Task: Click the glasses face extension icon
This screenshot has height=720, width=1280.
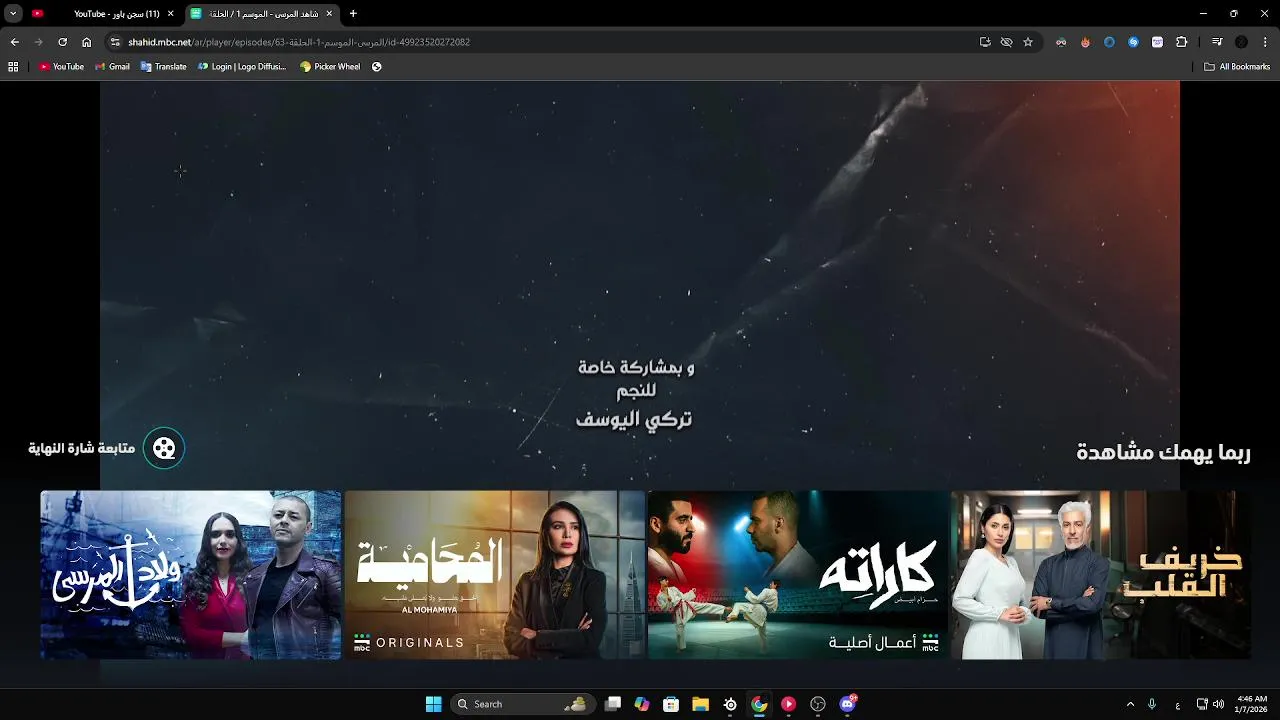Action: pos(1061,42)
